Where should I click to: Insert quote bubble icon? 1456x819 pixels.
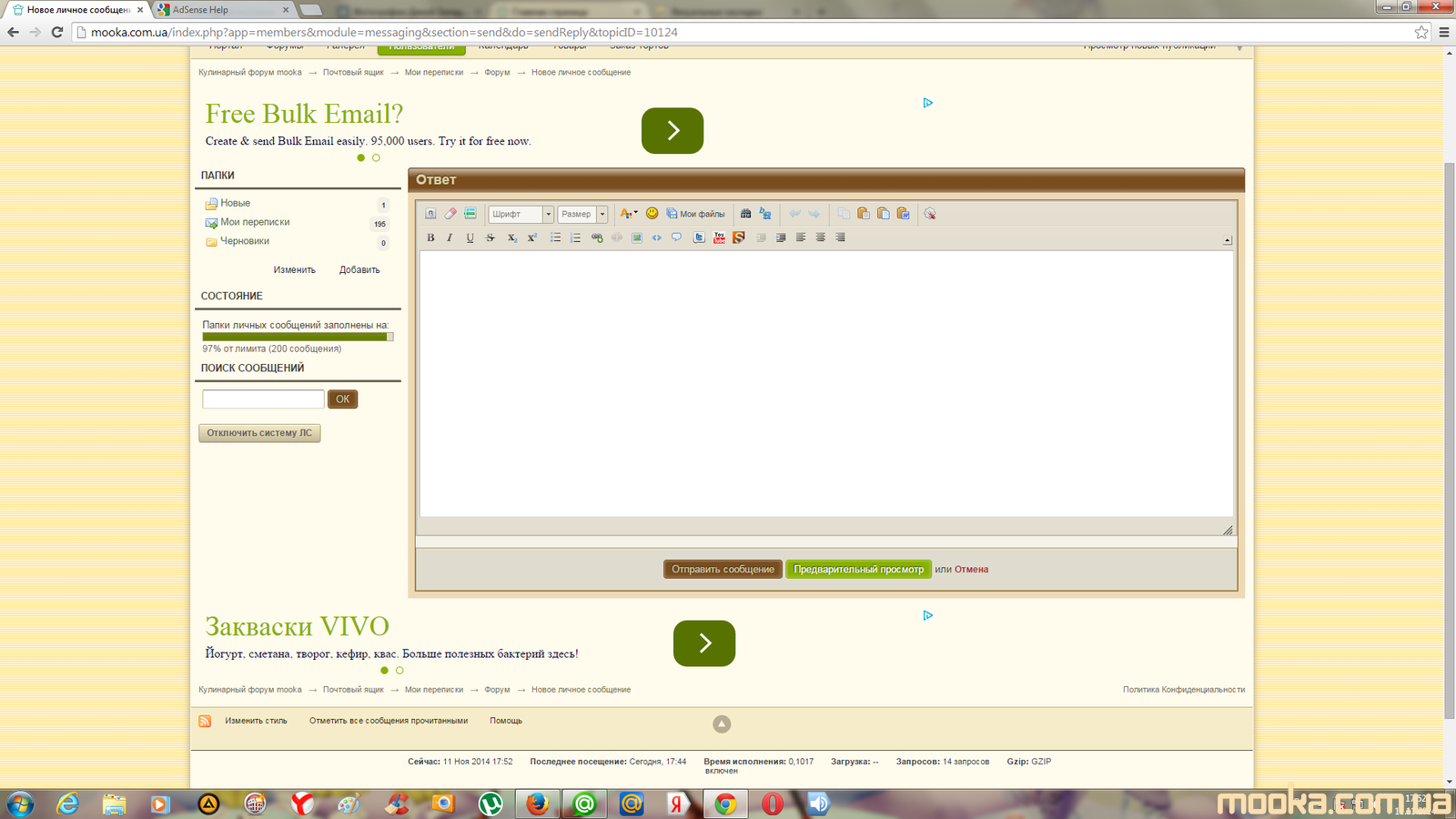tap(676, 238)
